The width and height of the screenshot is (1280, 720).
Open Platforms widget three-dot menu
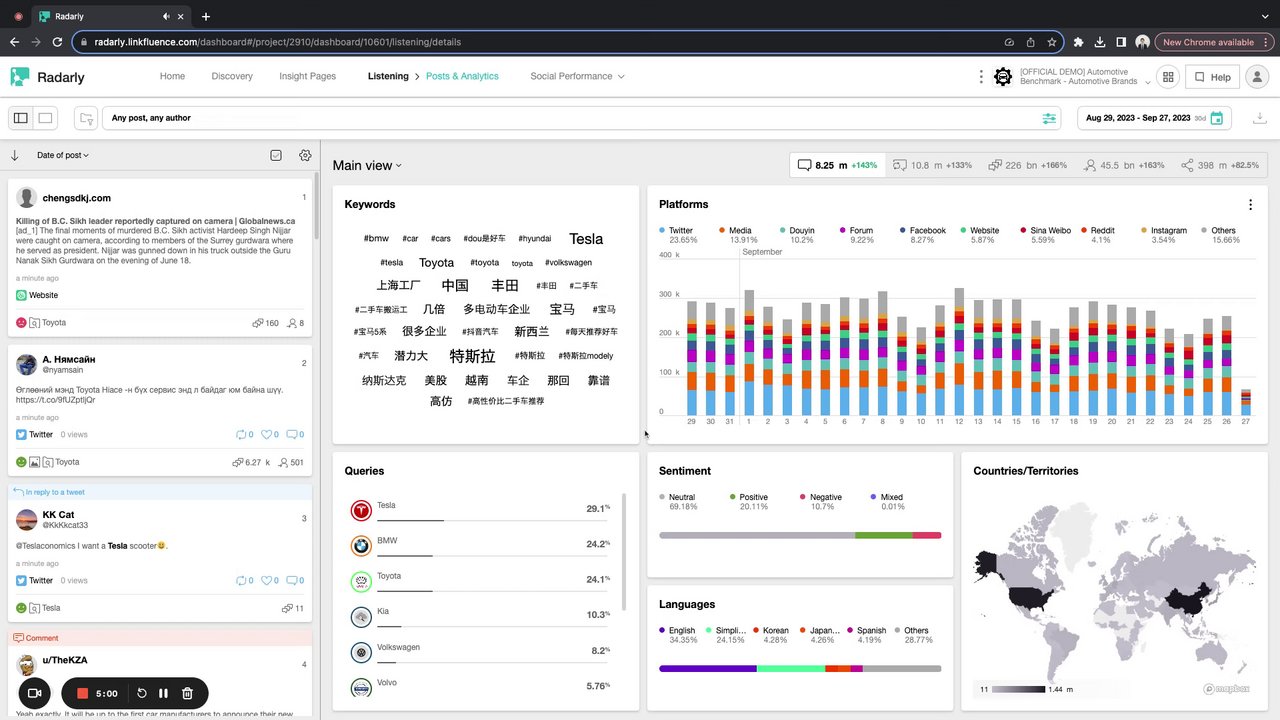click(x=1250, y=204)
